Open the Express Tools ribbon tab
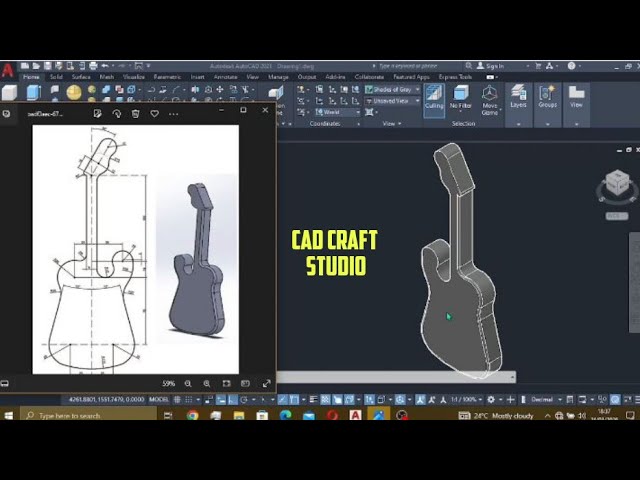The image size is (640, 480). coord(455,77)
